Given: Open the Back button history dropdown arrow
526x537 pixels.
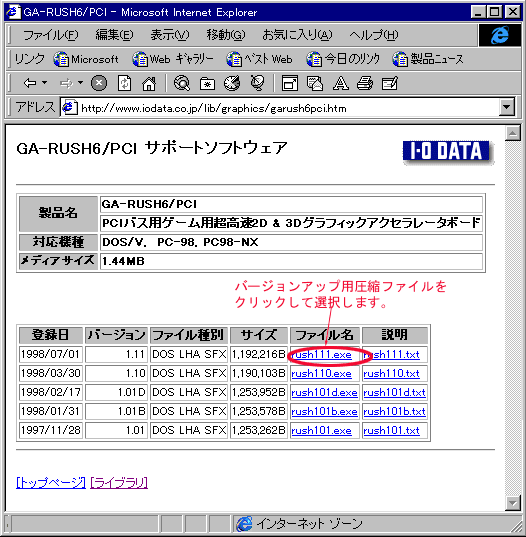Looking at the screenshot, I should tap(45, 83).
